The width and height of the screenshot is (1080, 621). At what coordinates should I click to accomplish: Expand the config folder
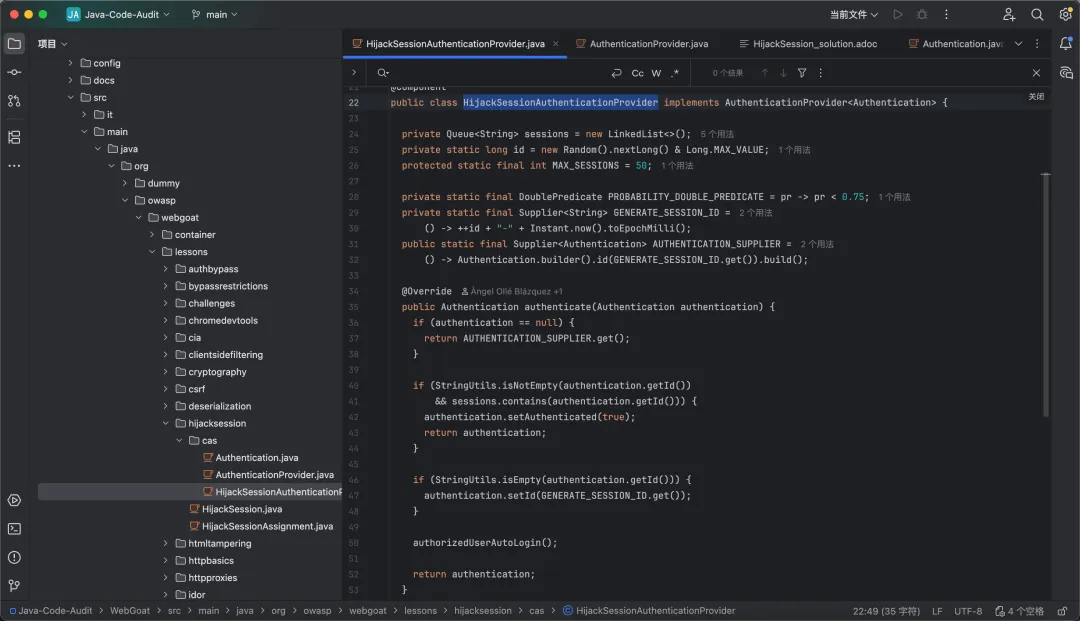click(x=70, y=63)
